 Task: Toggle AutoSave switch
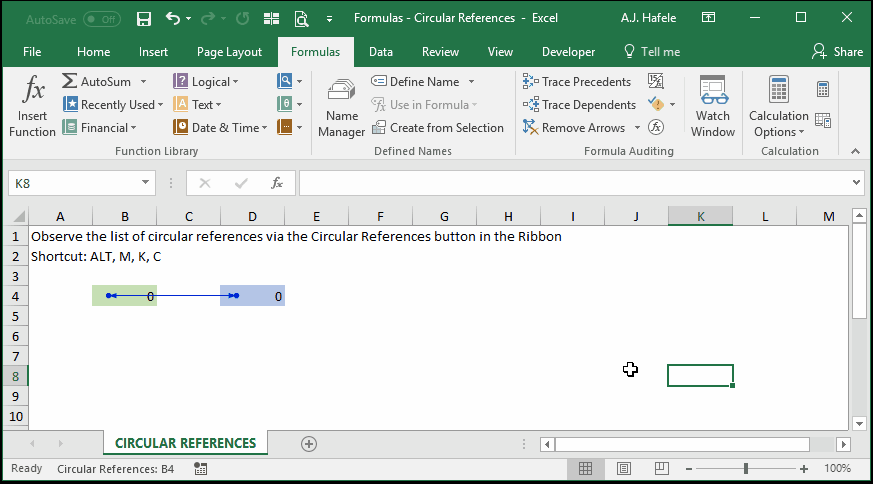(x=101, y=19)
